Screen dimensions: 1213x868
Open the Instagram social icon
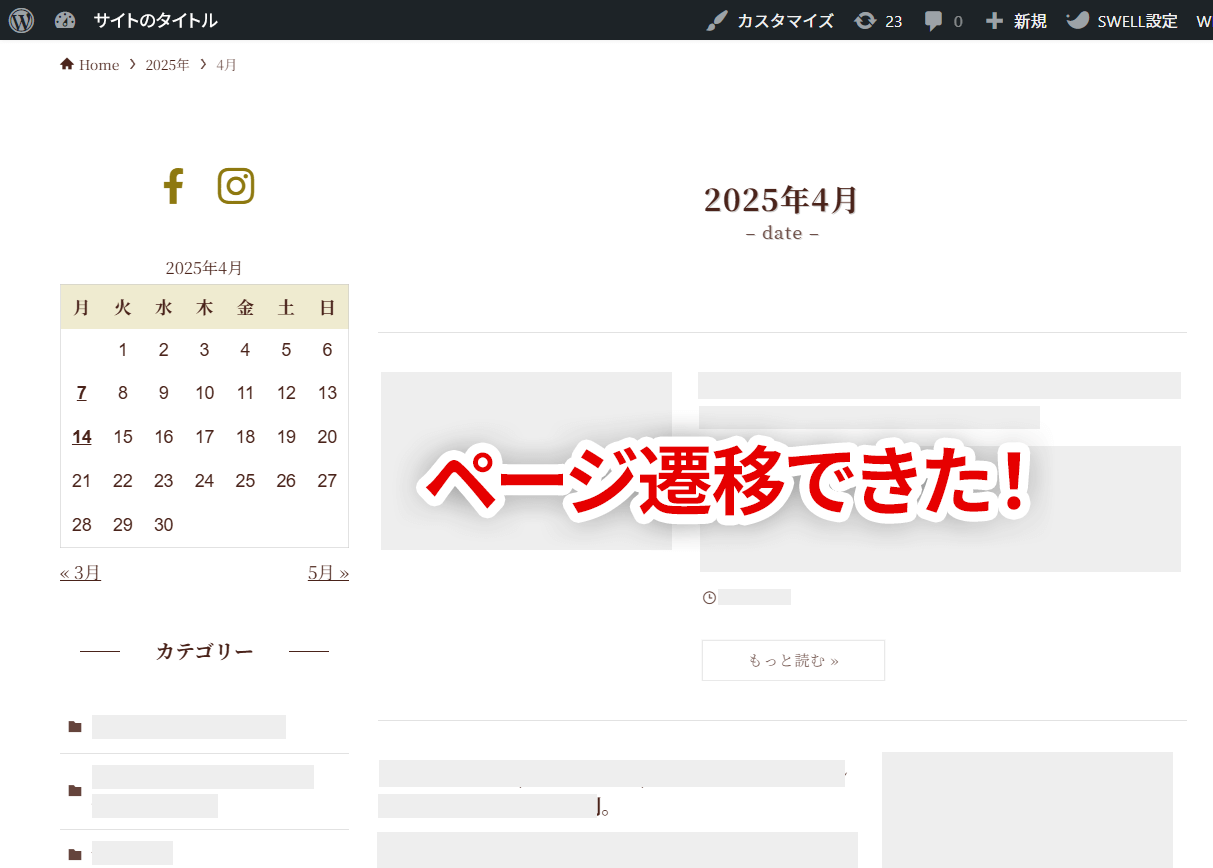pyautogui.click(x=236, y=186)
